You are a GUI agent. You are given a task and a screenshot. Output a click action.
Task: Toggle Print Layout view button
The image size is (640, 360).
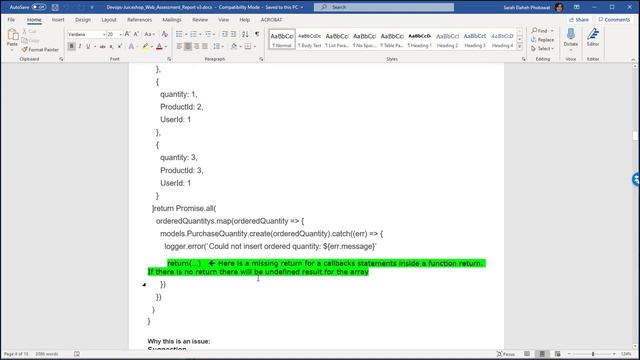(542, 354)
